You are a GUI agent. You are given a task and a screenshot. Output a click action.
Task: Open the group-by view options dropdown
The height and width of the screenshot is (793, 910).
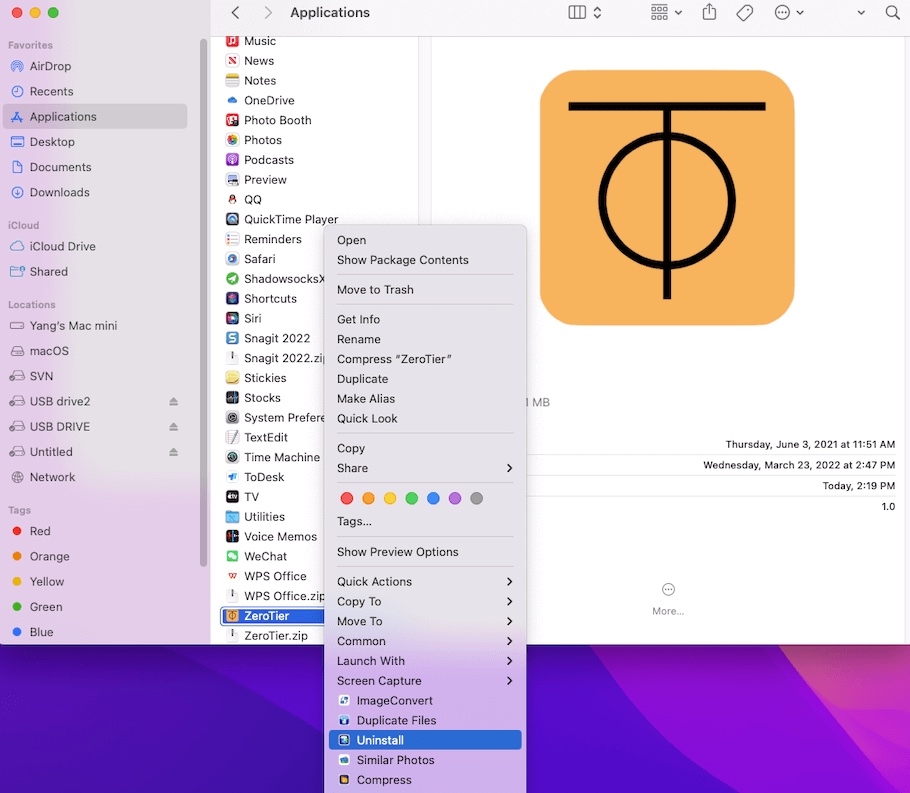[x=666, y=13]
